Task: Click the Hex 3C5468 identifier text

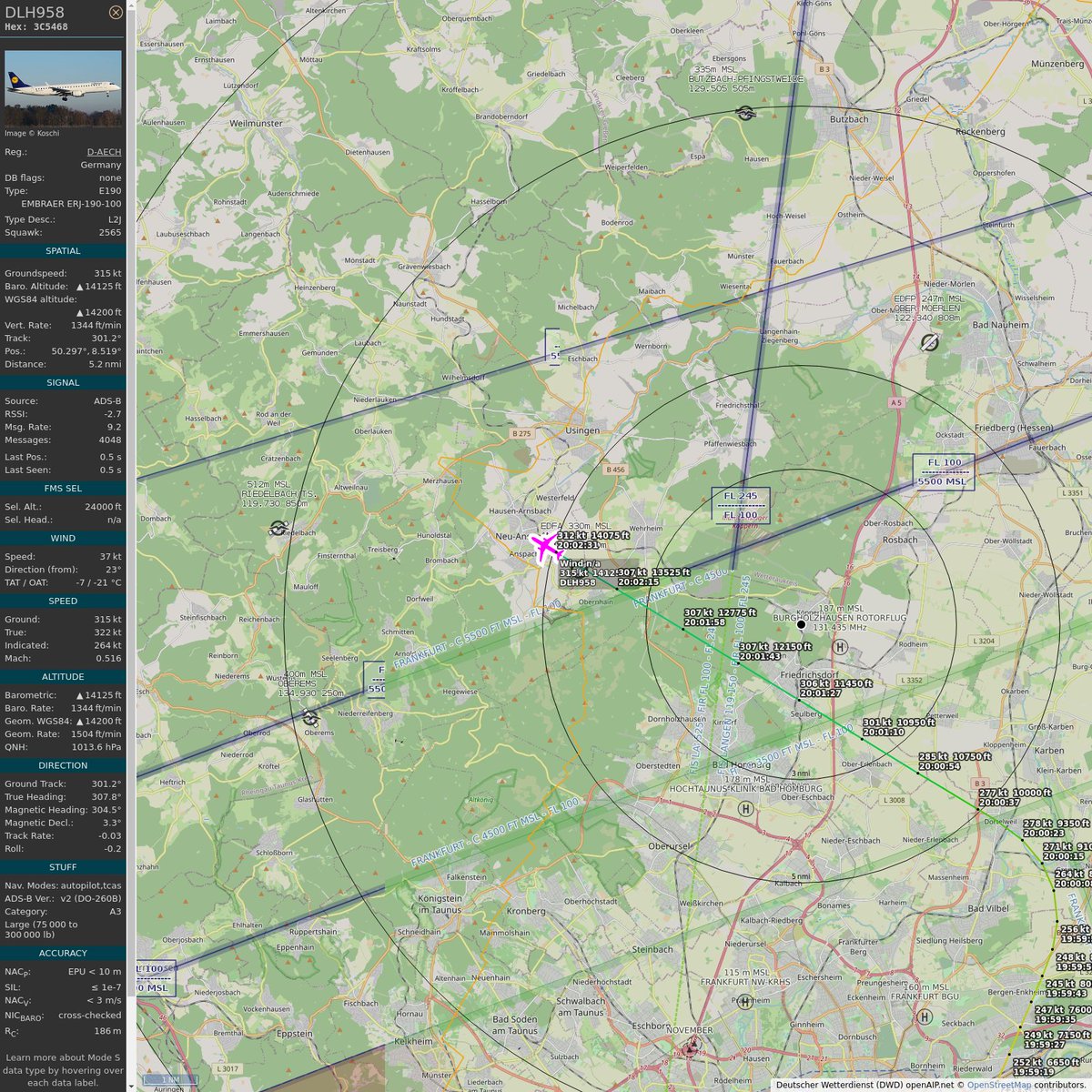Action: pyautogui.click(x=36, y=27)
